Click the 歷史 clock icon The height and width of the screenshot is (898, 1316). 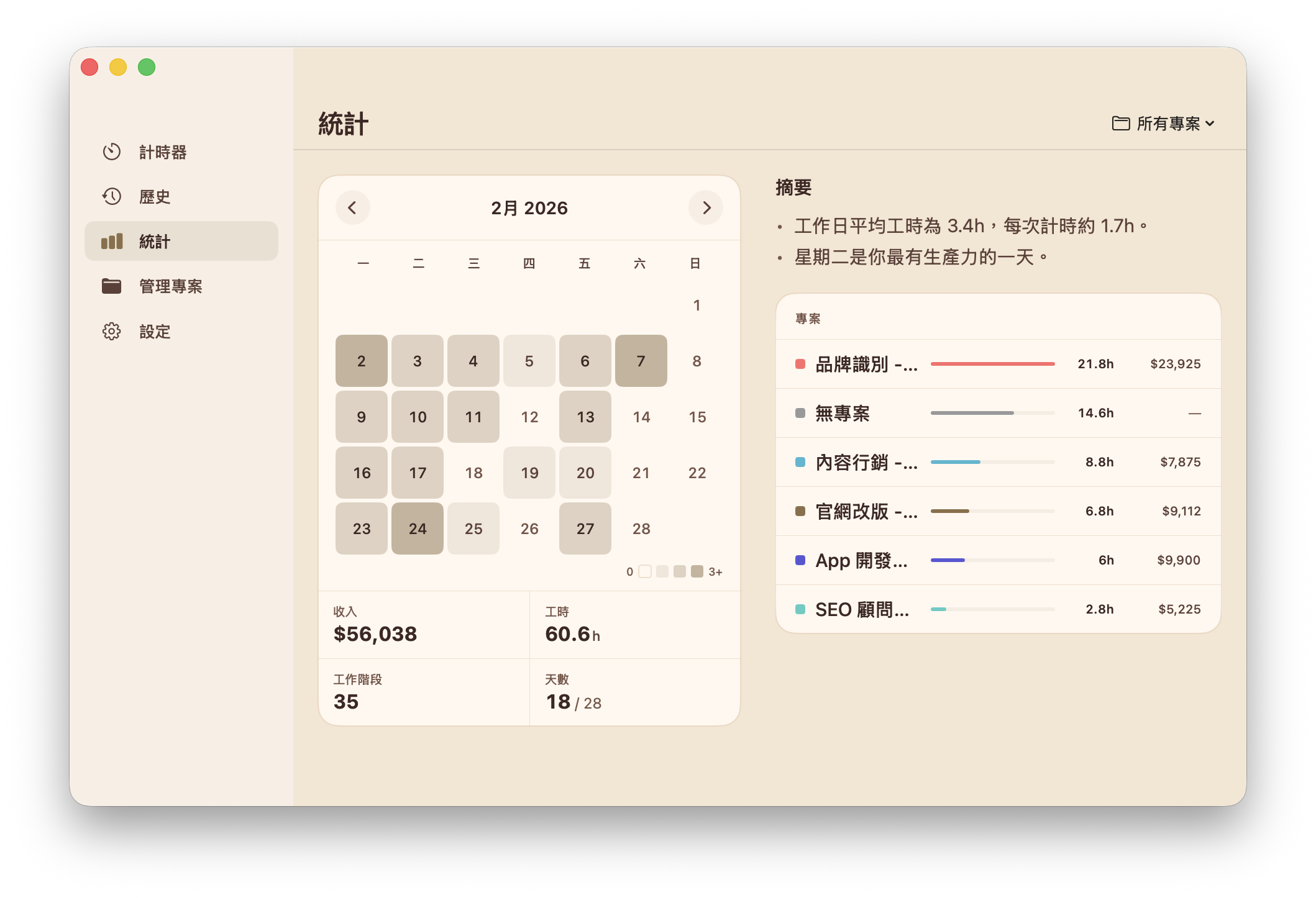[112, 197]
